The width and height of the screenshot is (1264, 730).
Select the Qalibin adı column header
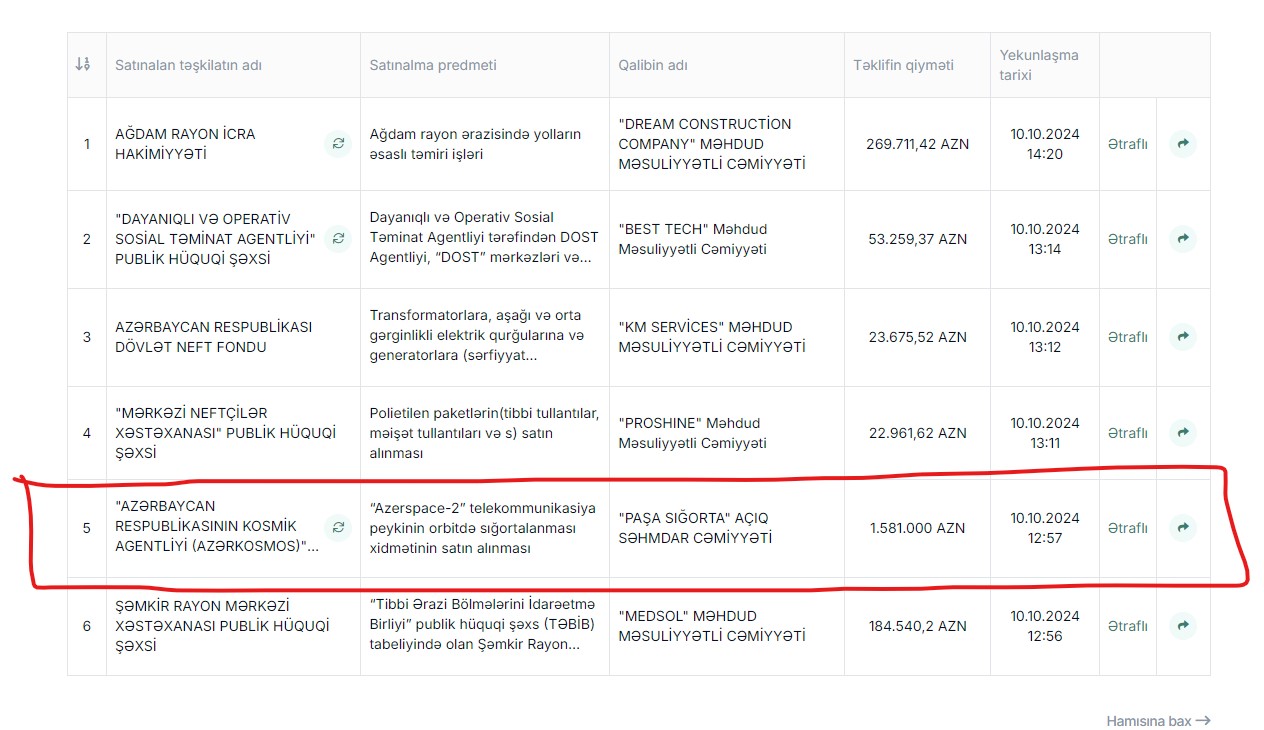pos(653,65)
